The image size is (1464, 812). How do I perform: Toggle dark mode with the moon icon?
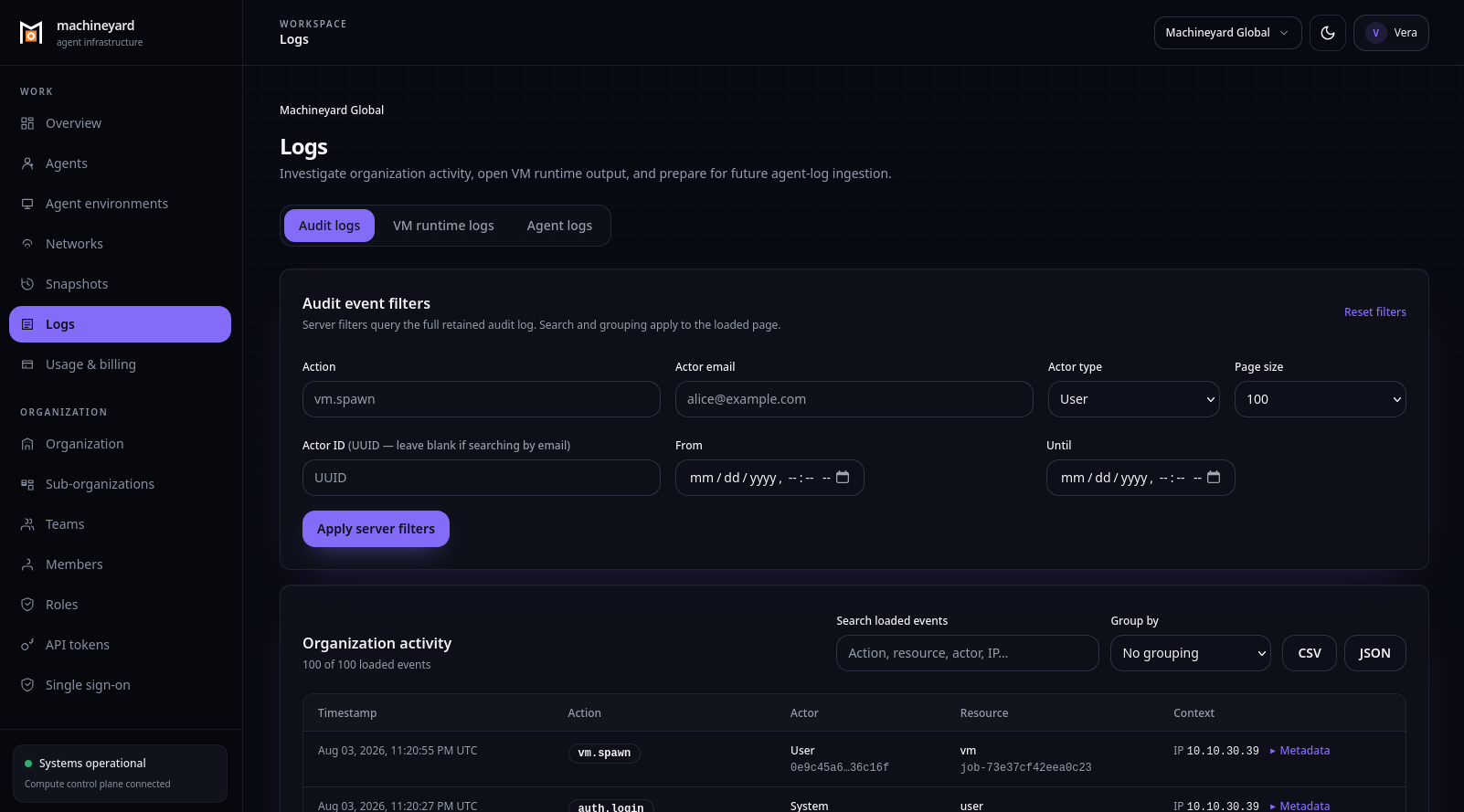click(1328, 33)
